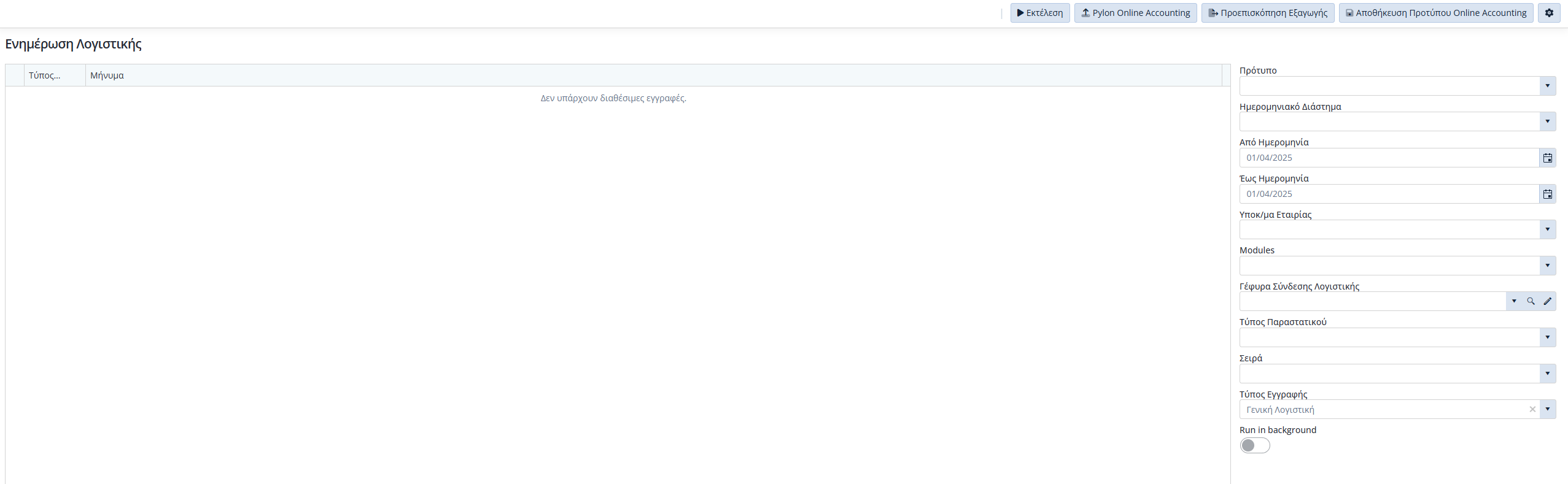Viewport: 1568px width, 484px height.
Task: Click search icon in Γέφυρα Σύνδεσης Λογιστικής
Action: [x=1531, y=301]
